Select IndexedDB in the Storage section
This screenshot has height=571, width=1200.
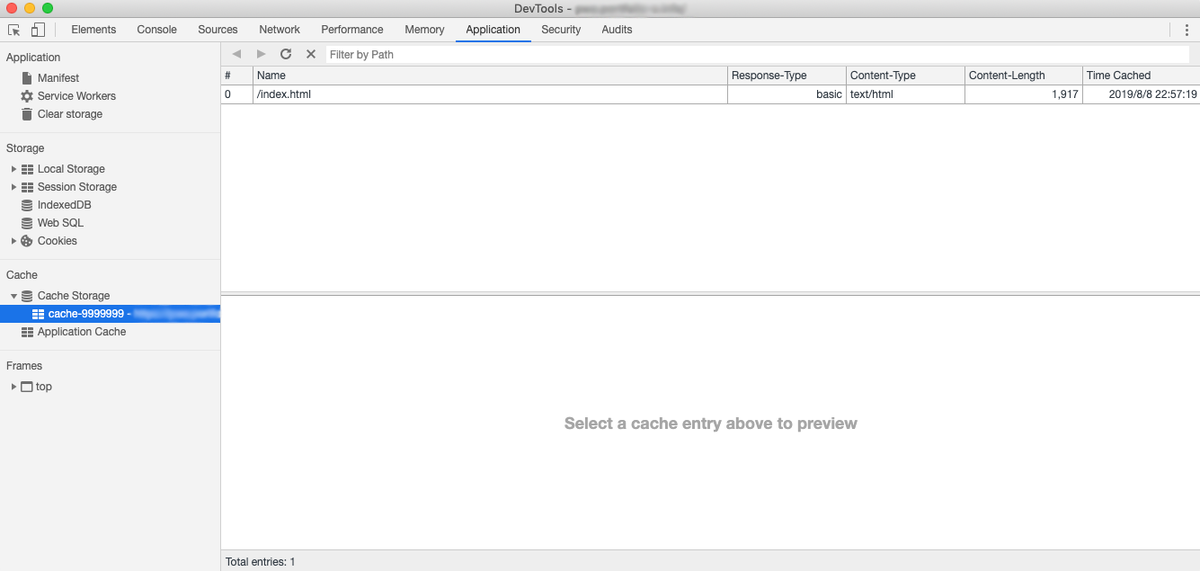click(64, 205)
